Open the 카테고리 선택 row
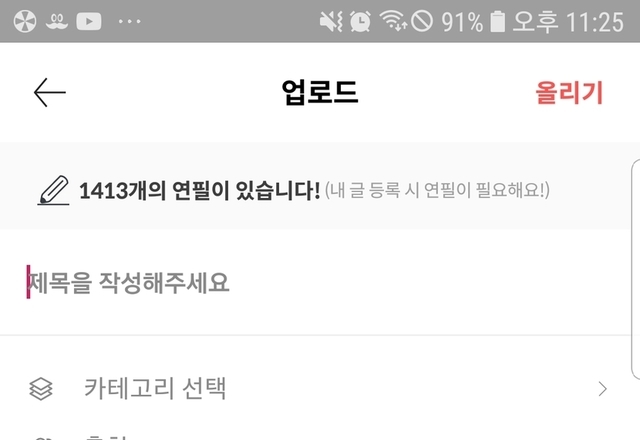 click(320, 388)
